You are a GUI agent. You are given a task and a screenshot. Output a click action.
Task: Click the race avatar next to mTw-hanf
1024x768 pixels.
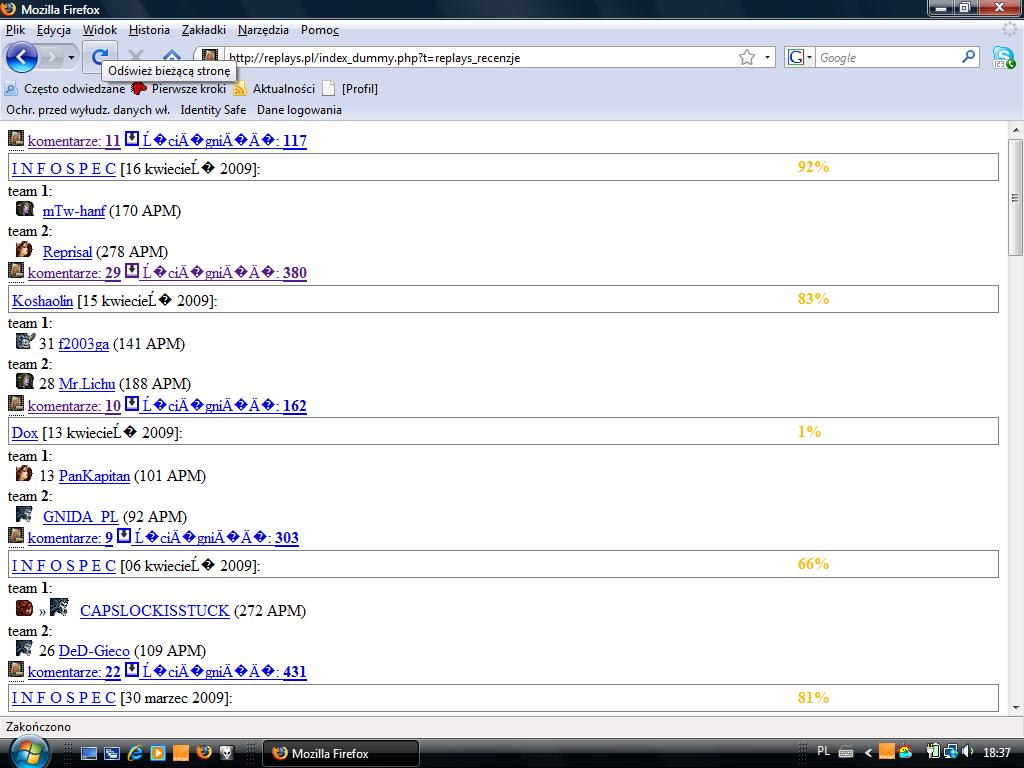25,209
